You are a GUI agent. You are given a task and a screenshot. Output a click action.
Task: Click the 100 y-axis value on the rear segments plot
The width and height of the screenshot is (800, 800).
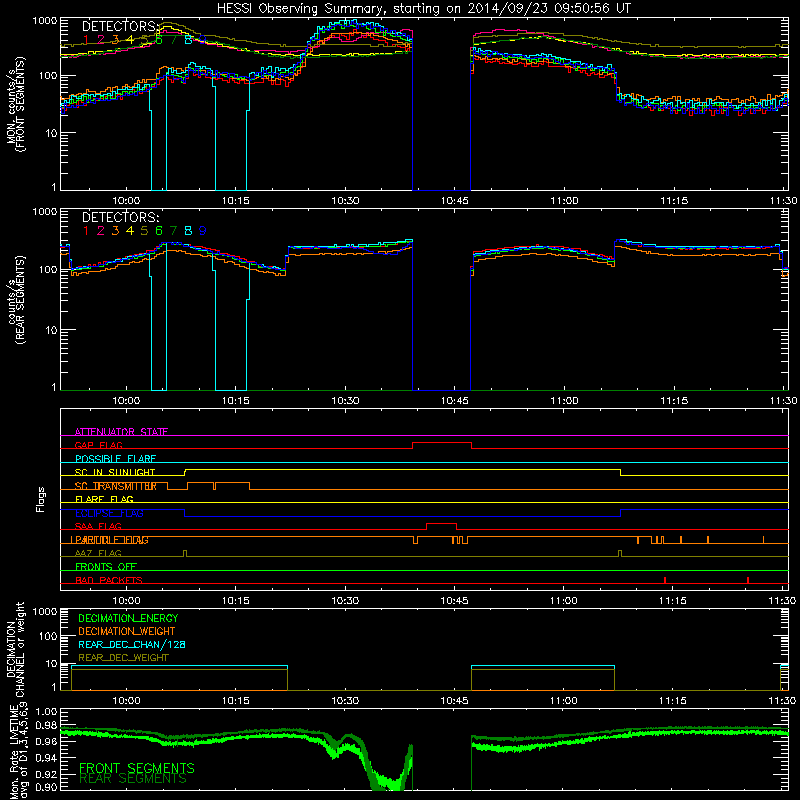point(48,270)
